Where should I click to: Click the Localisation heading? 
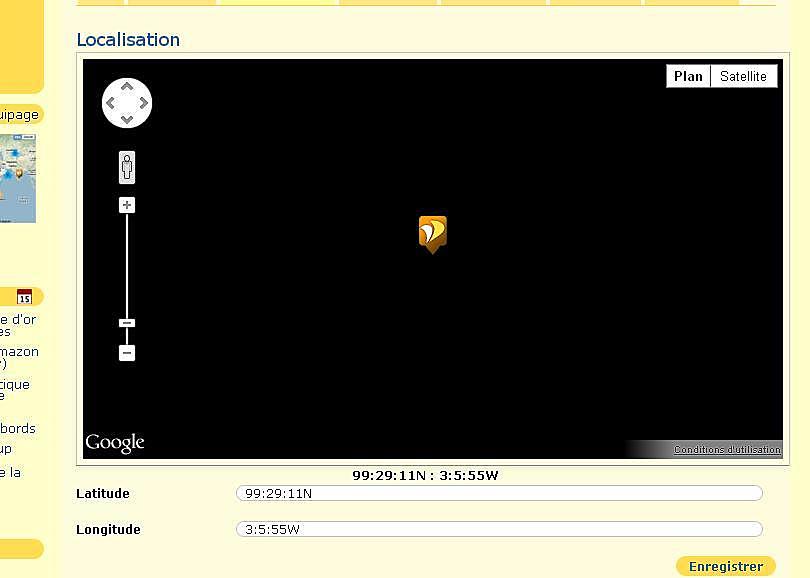[x=128, y=40]
